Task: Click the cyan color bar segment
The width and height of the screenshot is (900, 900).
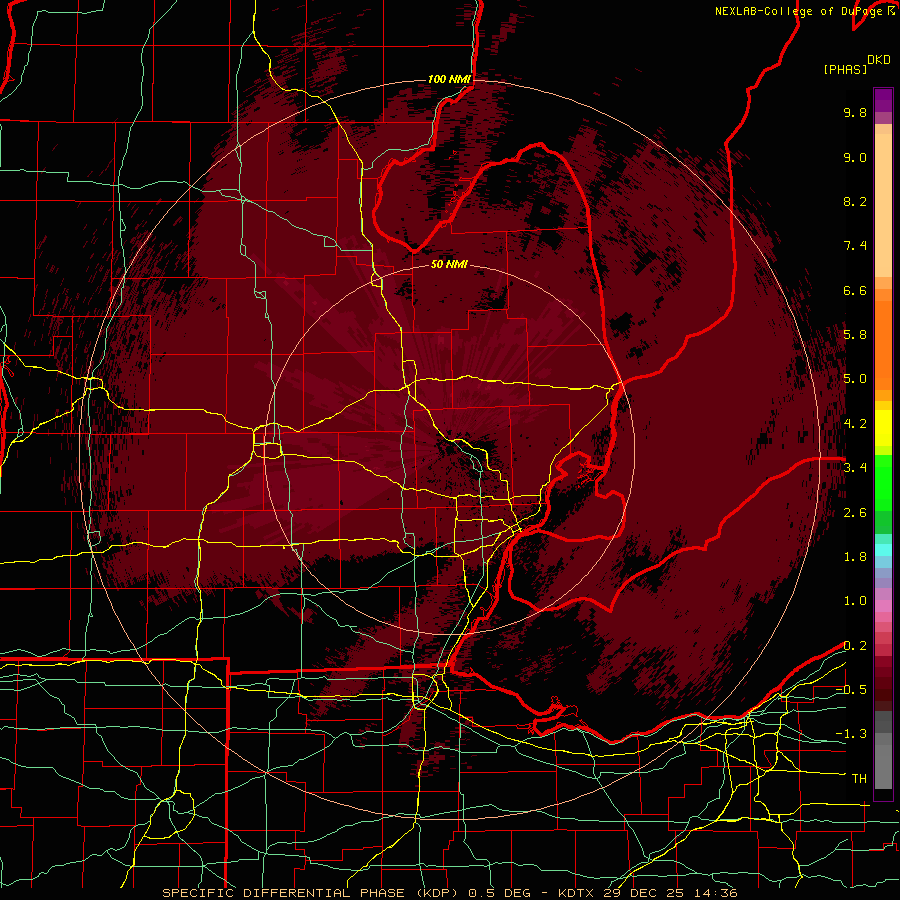Action: tap(883, 550)
